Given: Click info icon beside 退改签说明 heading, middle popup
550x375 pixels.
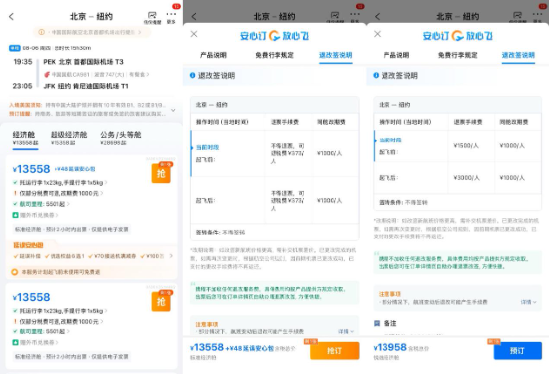Looking at the screenshot, I should pyautogui.click(x=192, y=75).
